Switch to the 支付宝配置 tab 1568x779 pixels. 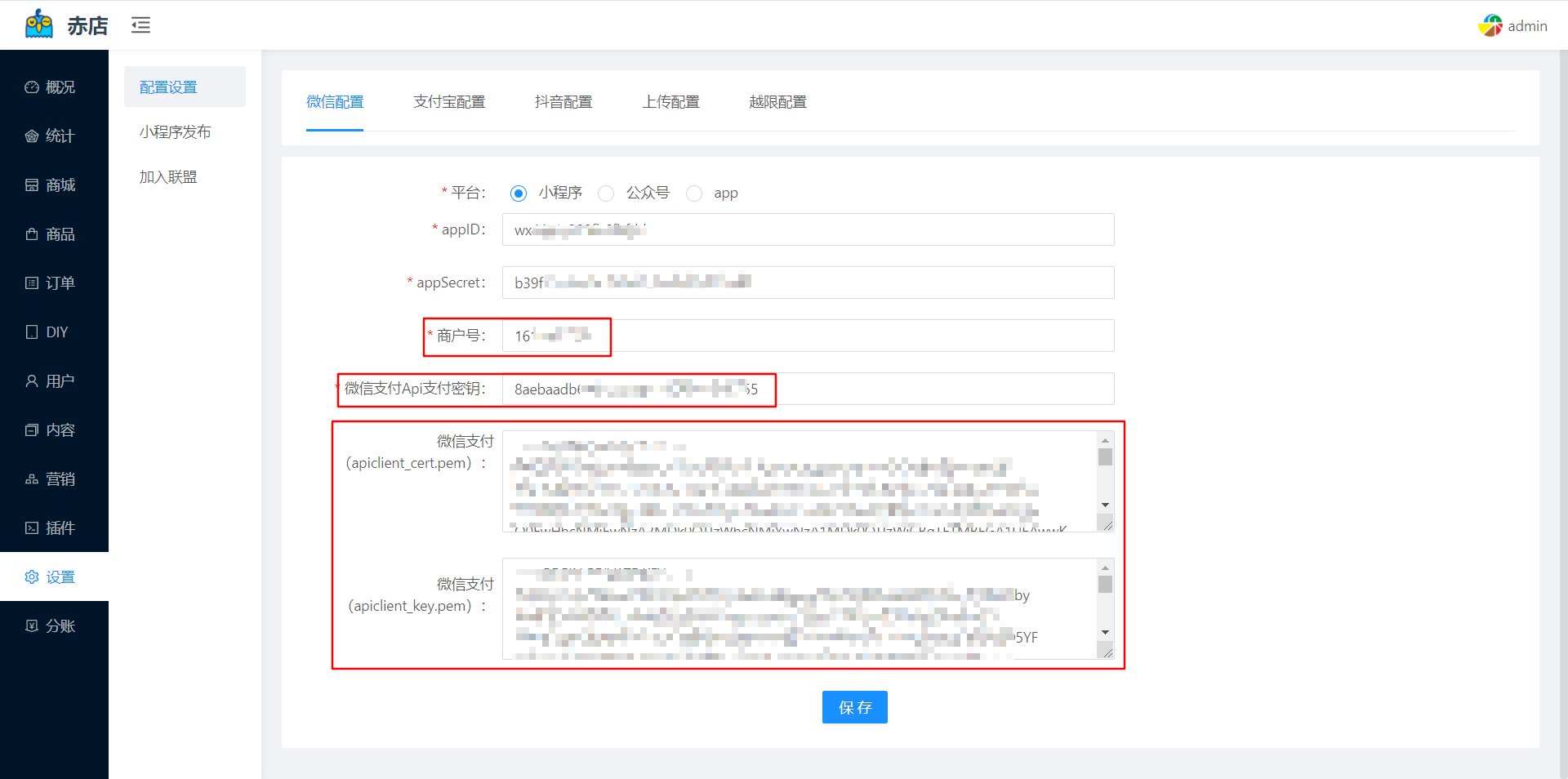tap(449, 102)
